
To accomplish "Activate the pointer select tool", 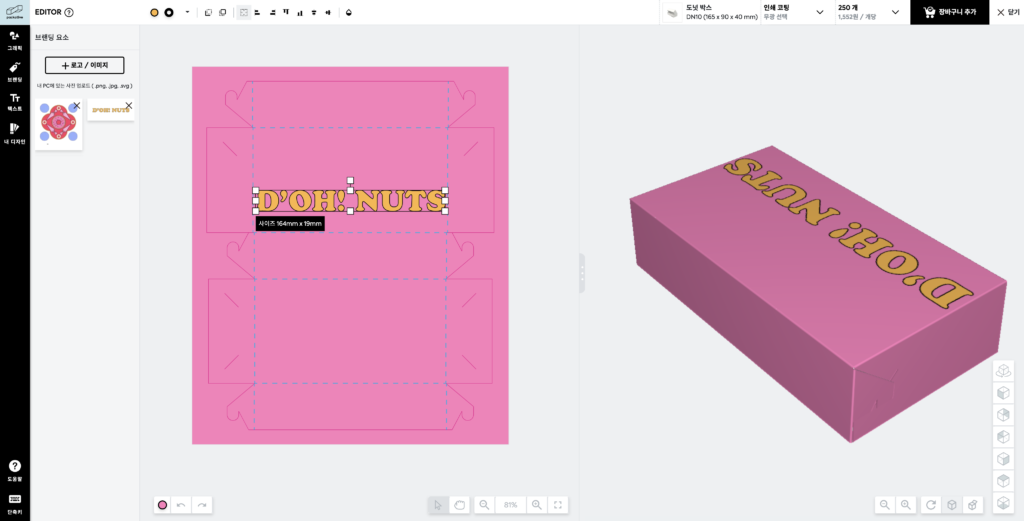I will click(438, 505).
